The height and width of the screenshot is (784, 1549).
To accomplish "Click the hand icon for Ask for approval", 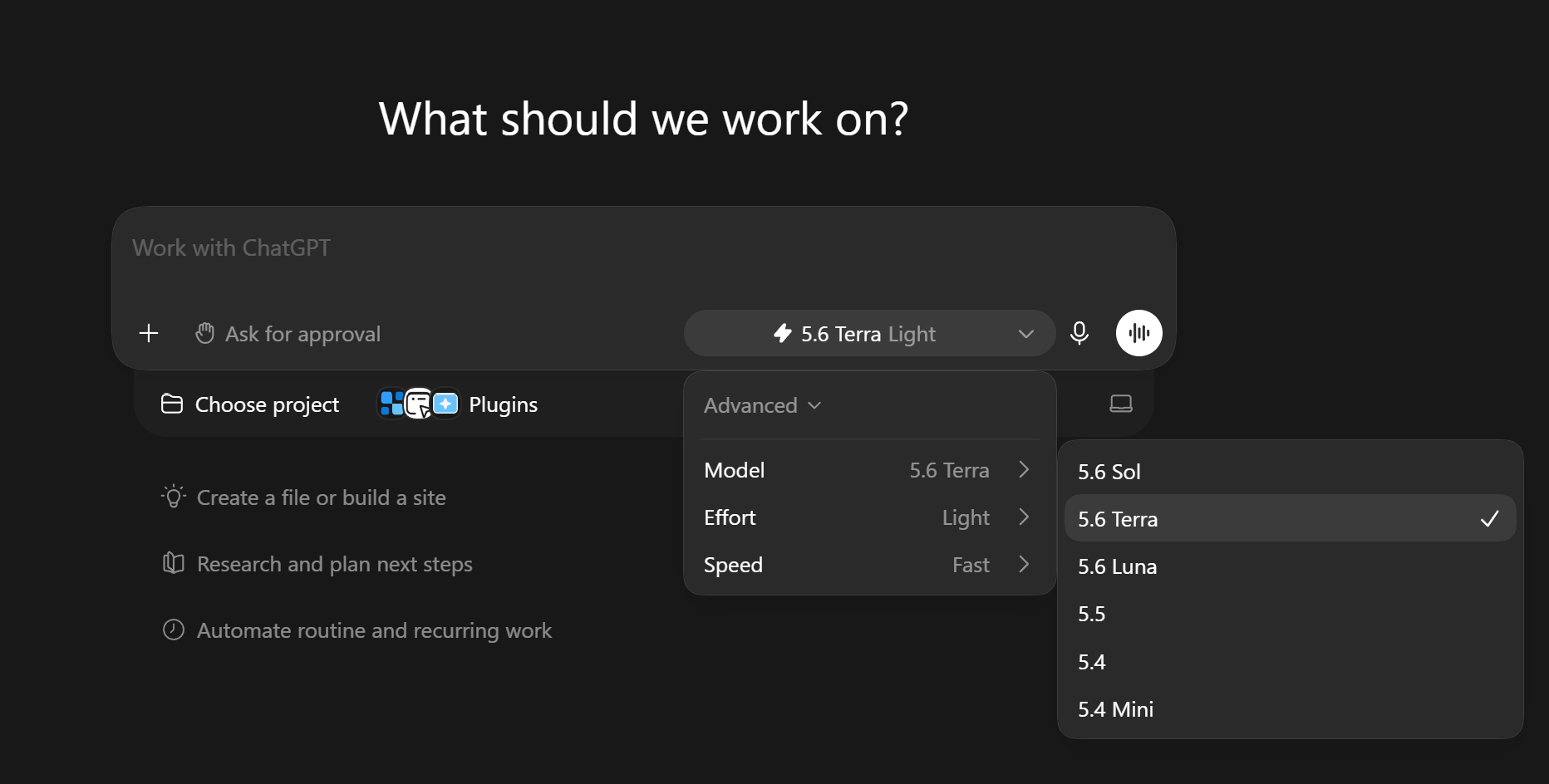I will click(204, 333).
